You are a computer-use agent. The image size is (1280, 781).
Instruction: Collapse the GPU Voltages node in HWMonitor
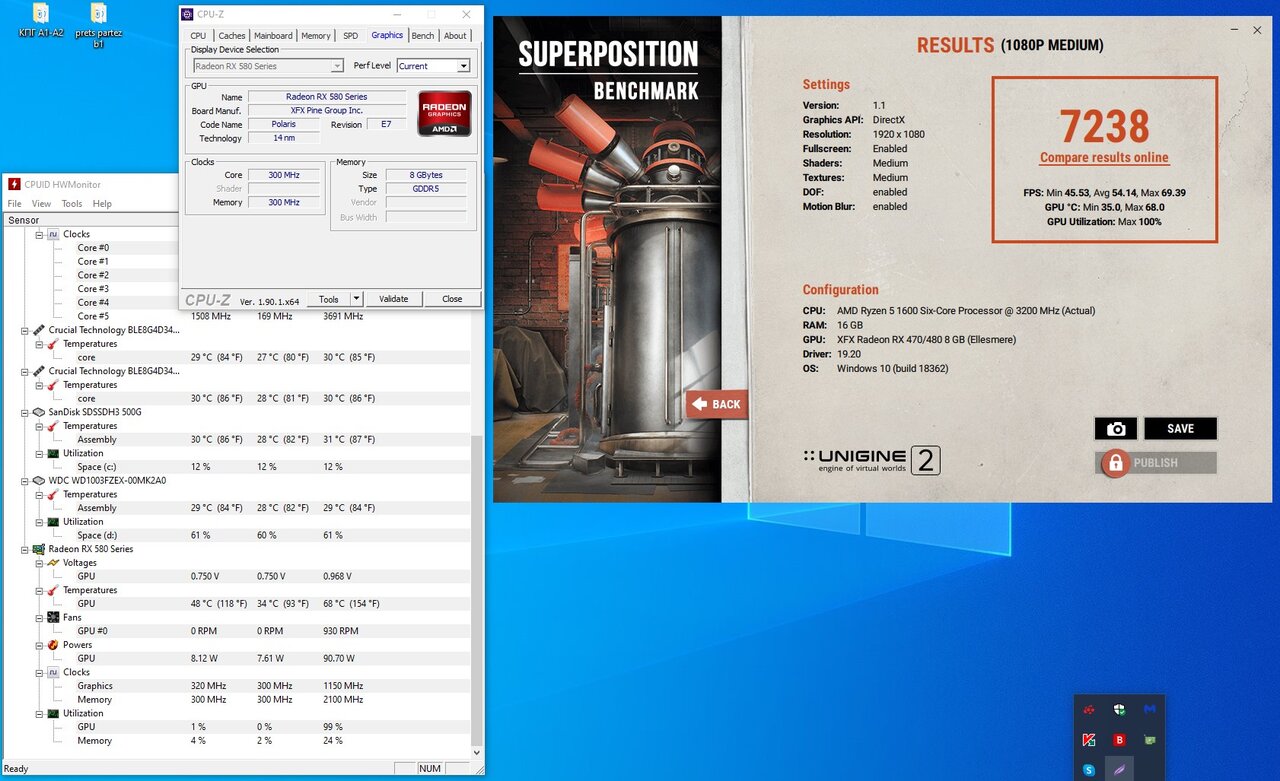point(39,563)
